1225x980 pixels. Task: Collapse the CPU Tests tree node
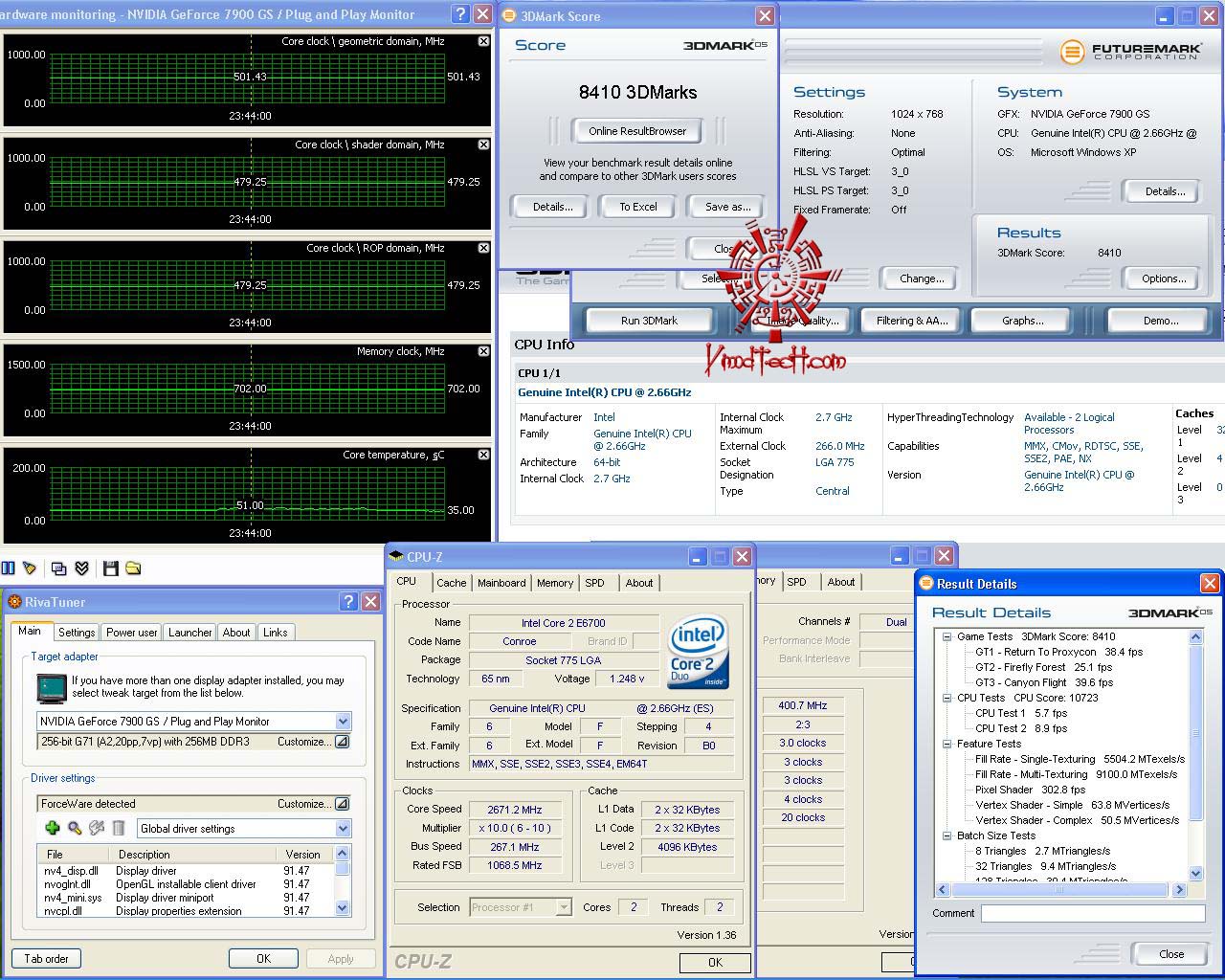(x=947, y=698)
